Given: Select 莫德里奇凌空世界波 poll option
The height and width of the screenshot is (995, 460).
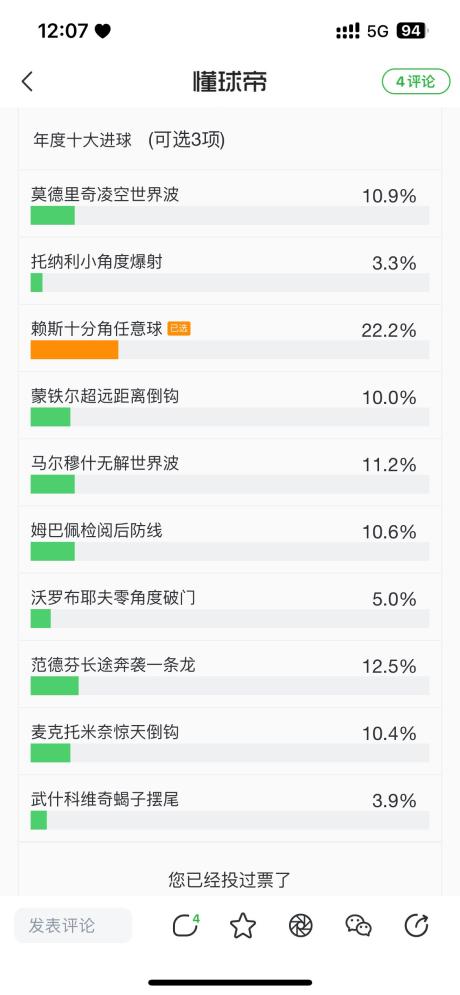Looking at the screenshot, I should pyautogui.click(x=230, y=204).
